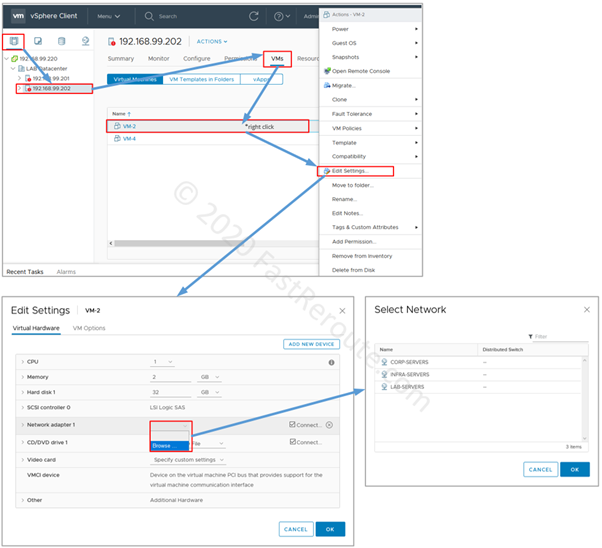Switch to VM Options tab
The height and width of the screenshot is (548, 602).
pos(89,328)
